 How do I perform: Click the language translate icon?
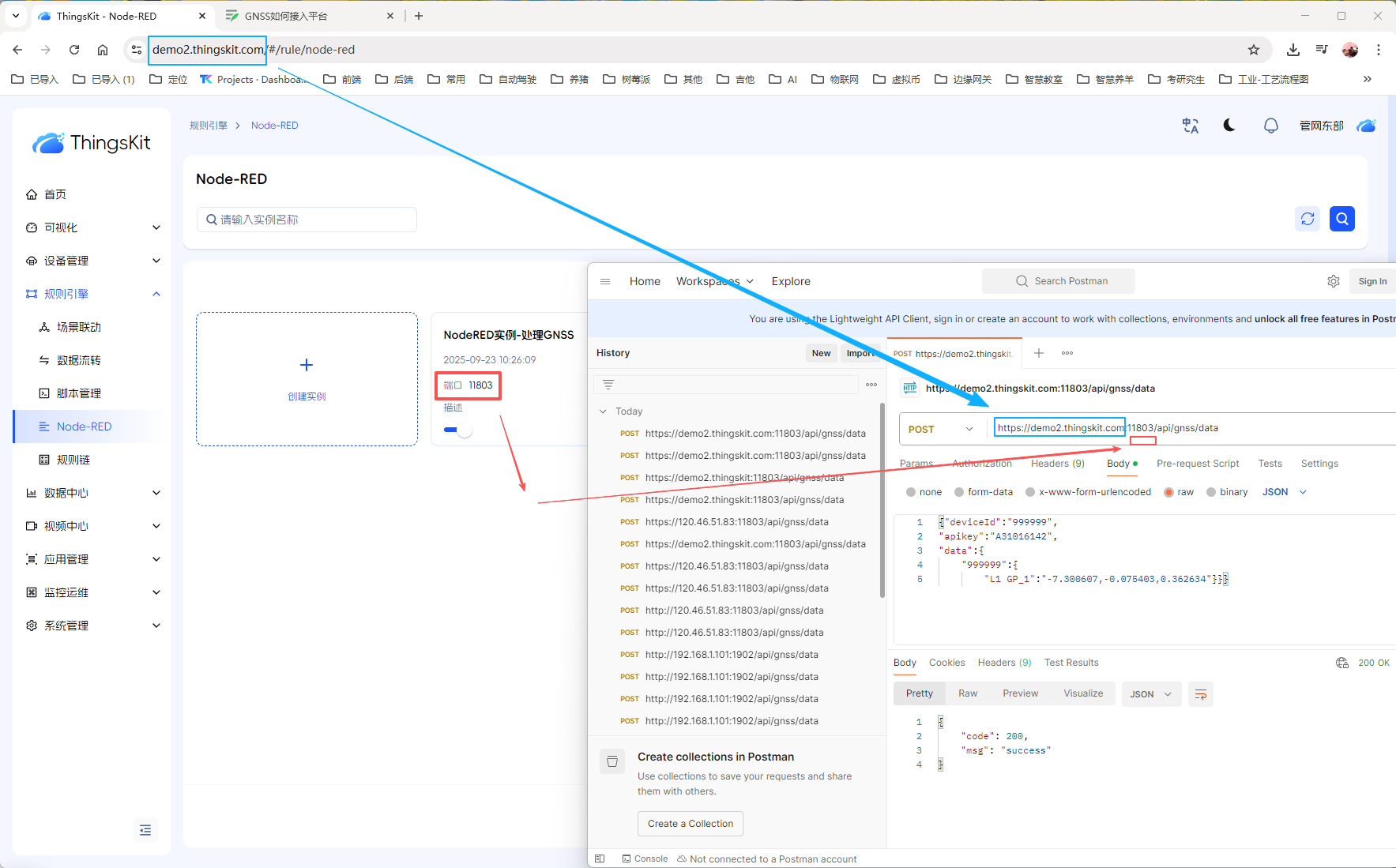click(x=1190, y=126)
